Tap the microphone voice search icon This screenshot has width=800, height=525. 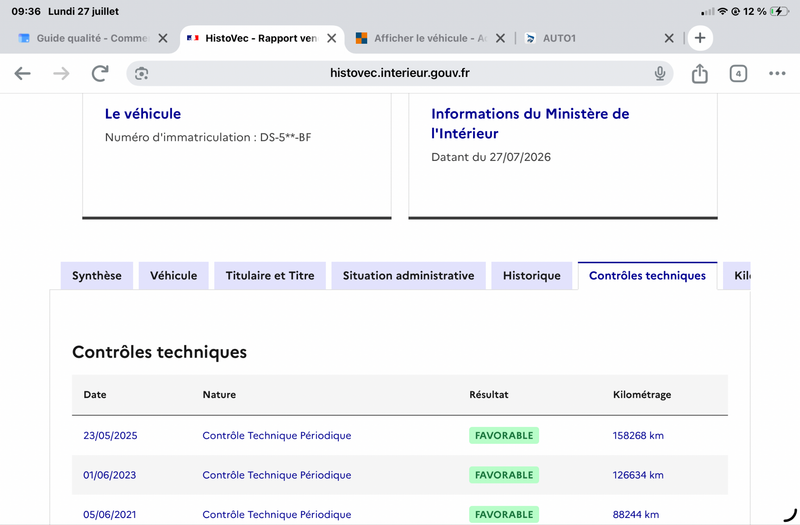660,73
